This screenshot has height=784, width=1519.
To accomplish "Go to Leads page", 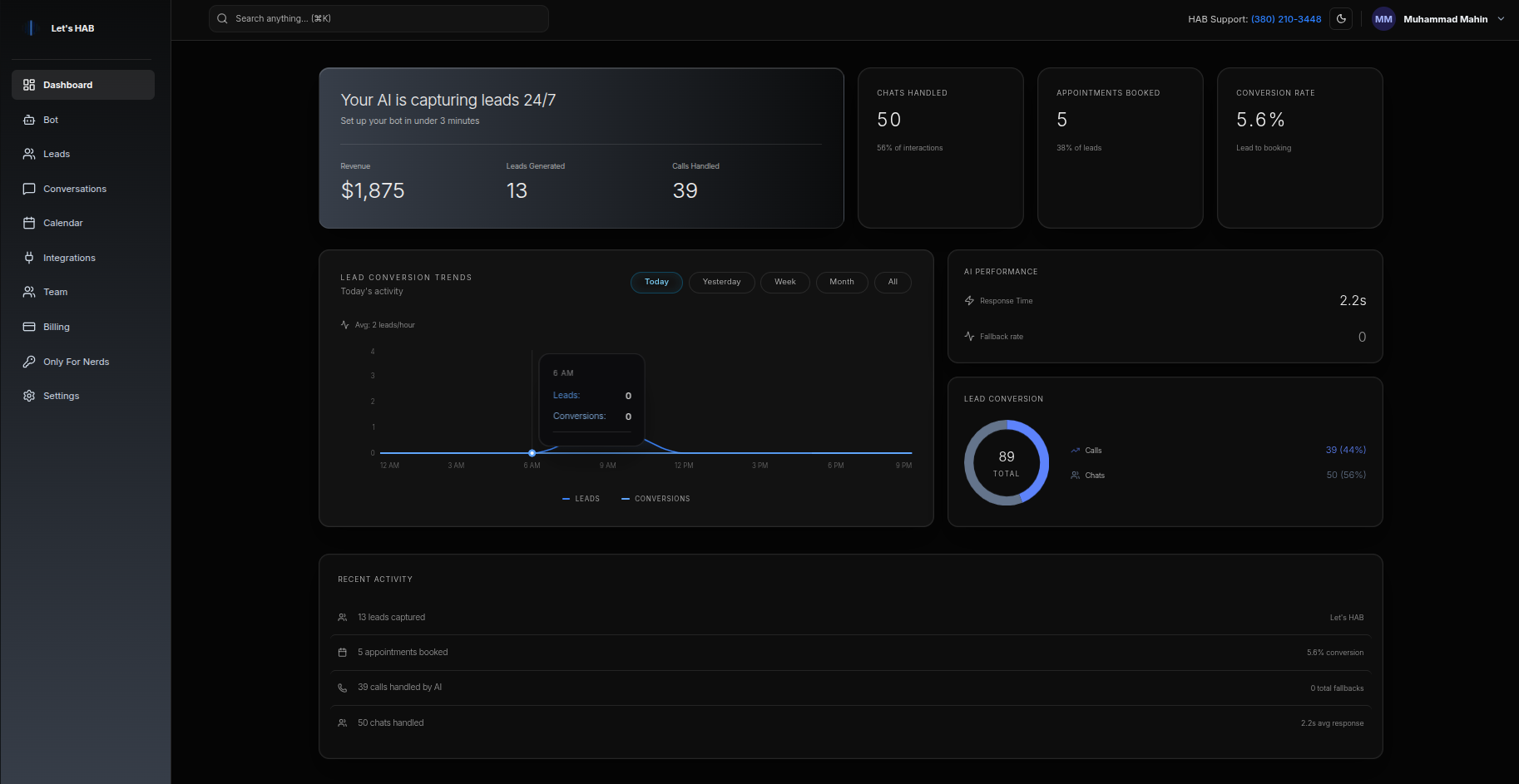I will [x=83, y=154].
